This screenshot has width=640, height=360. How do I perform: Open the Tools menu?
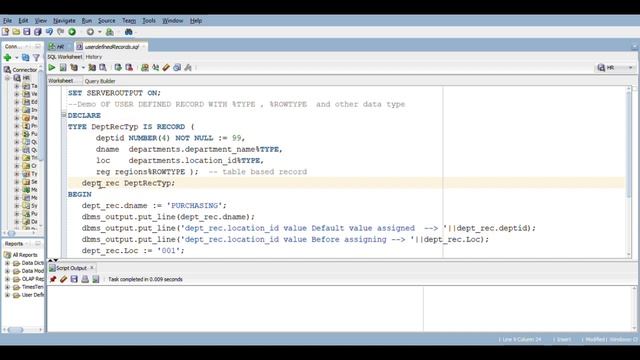[149, 20]
